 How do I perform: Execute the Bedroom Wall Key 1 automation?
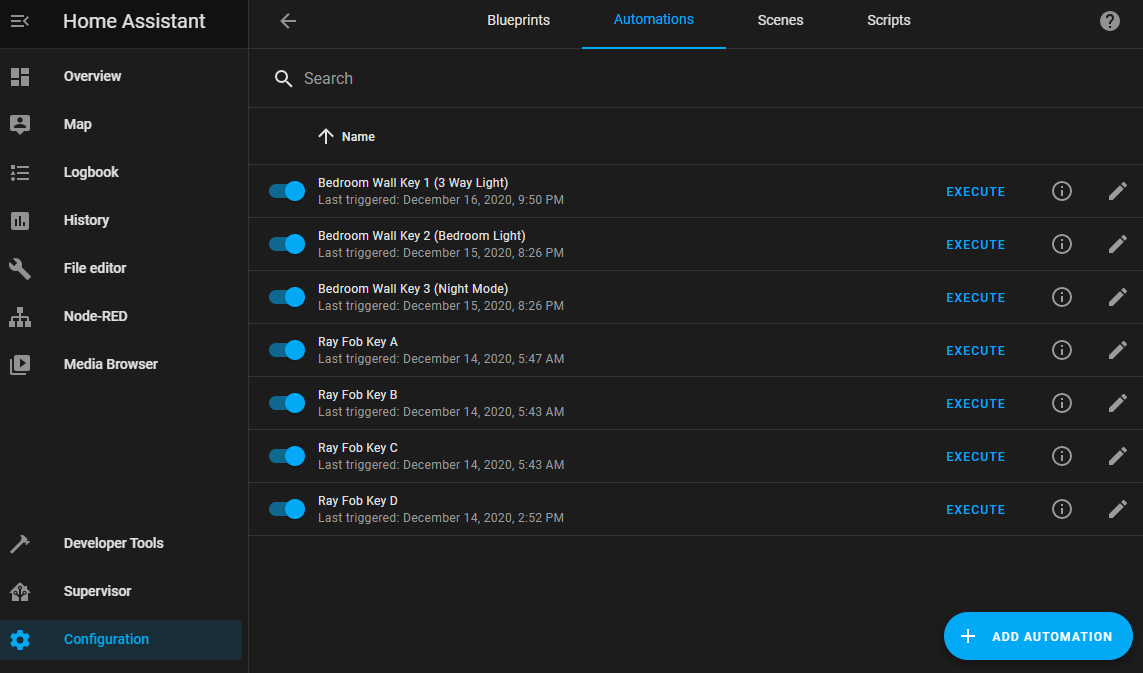[x=975, y=192]
